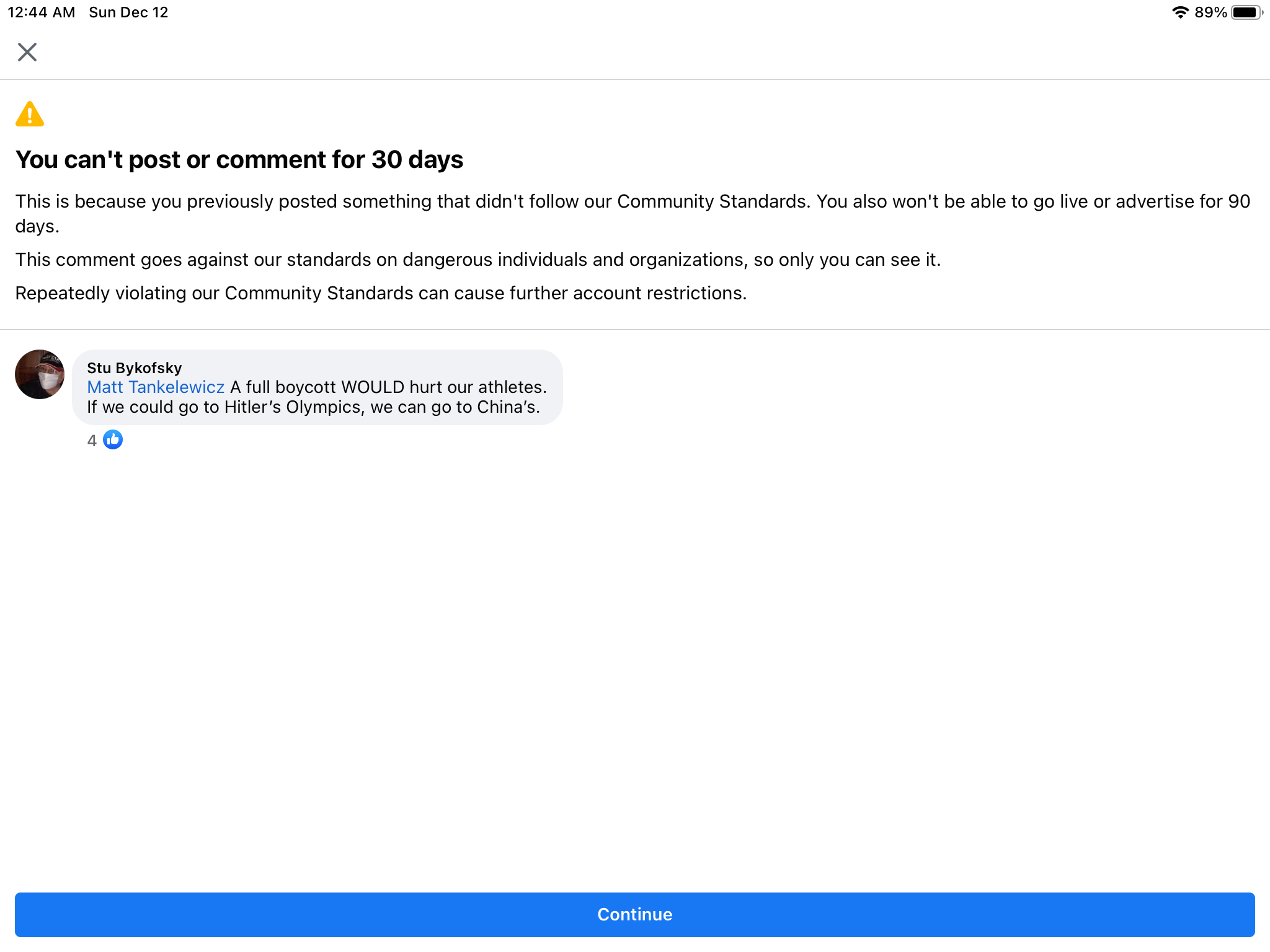Tap the battery indicator icon

pyautogui.click(x=1246, y=12)
